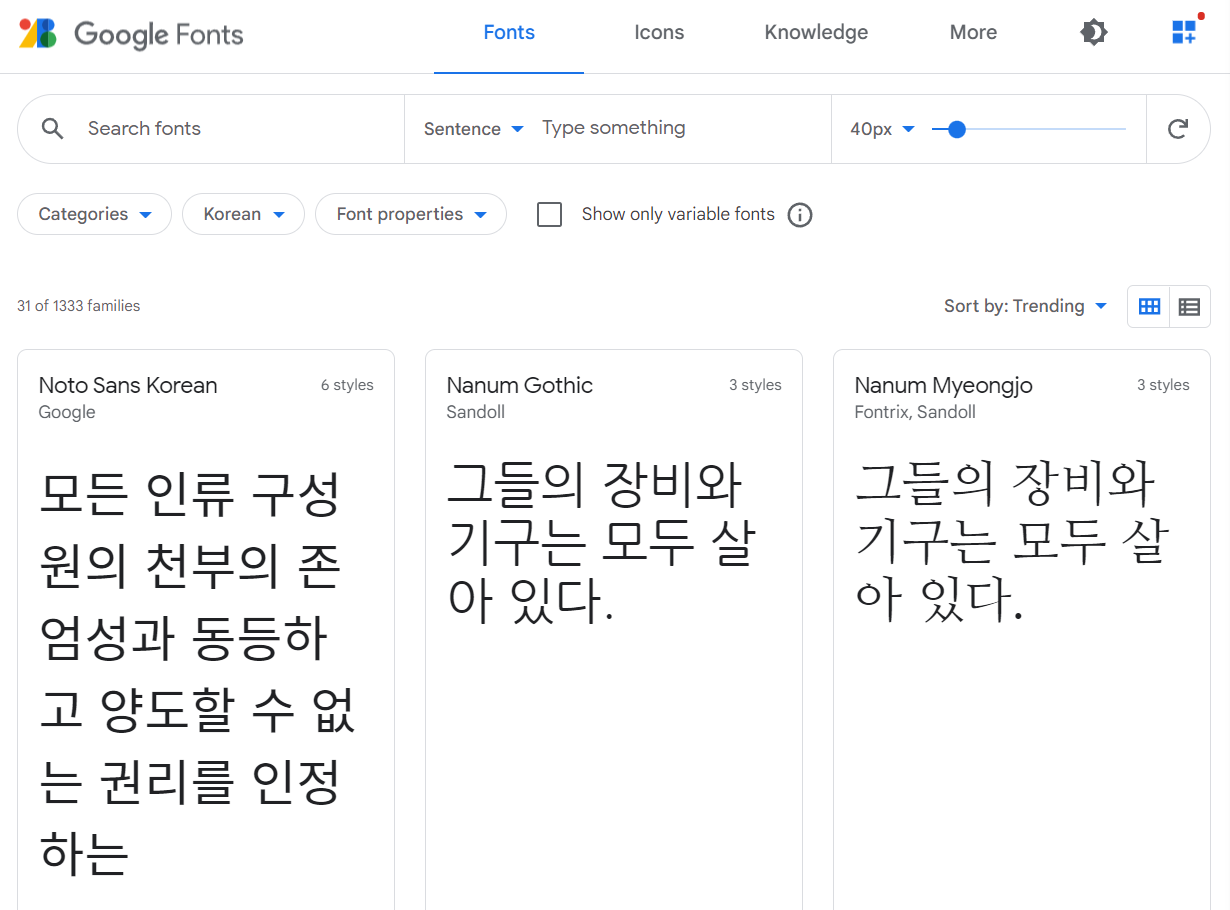Viewport: 1230px width, 910px height.
Task: Click the search magnifier icon
Action: coord(53,128)
